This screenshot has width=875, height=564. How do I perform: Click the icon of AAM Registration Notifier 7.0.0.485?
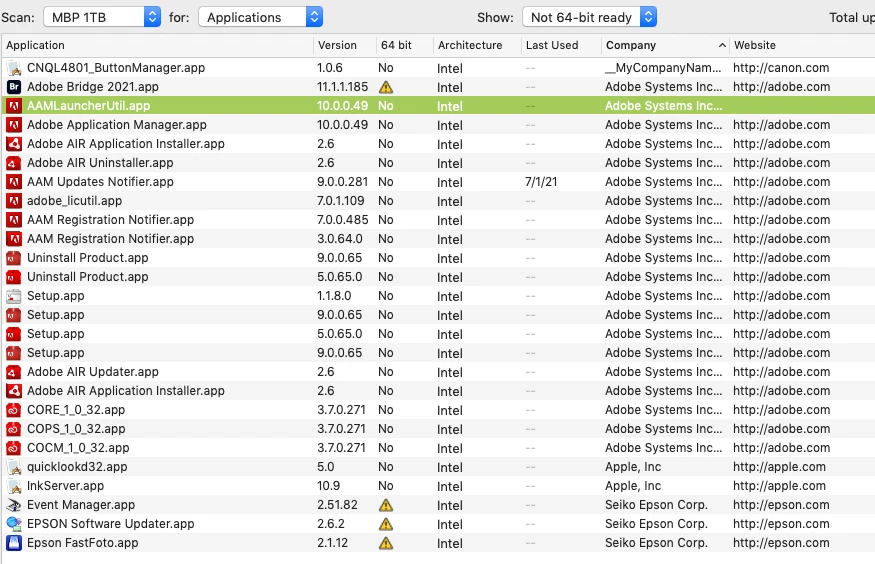14,220
